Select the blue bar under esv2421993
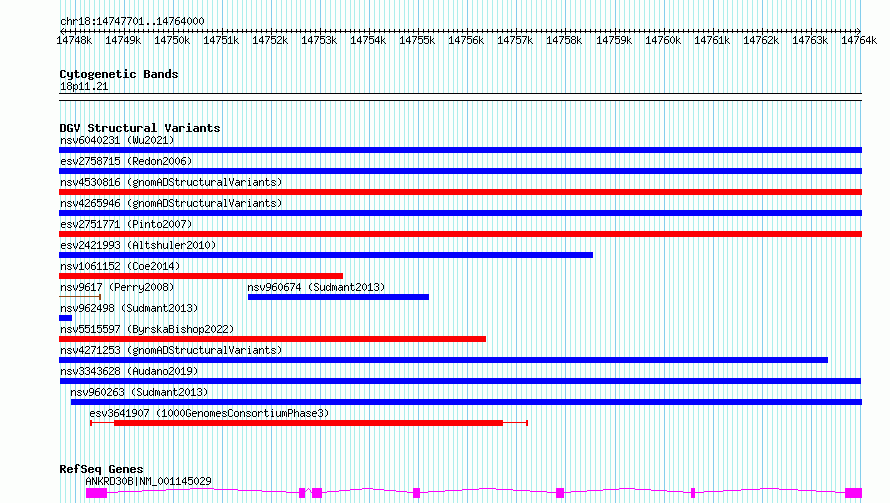Viewport: 890px width, 503px height. click(x=326, y=255)
